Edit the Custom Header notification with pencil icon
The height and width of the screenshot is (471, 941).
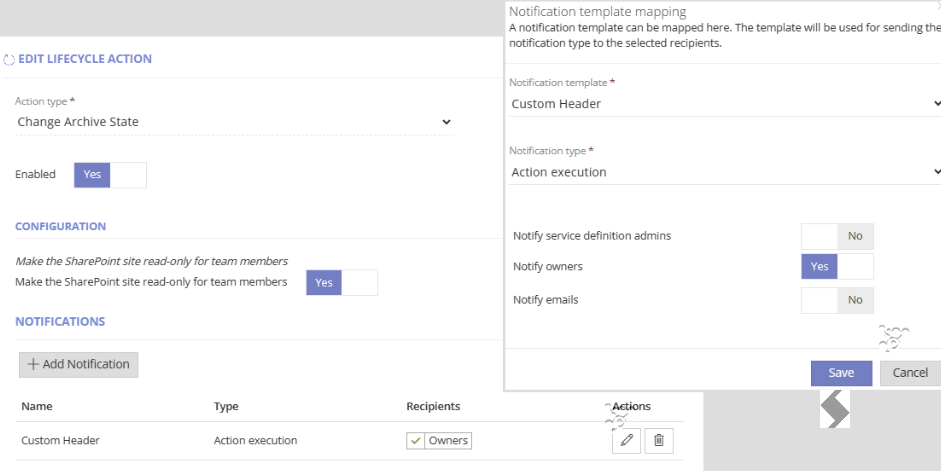pos(627,440)
